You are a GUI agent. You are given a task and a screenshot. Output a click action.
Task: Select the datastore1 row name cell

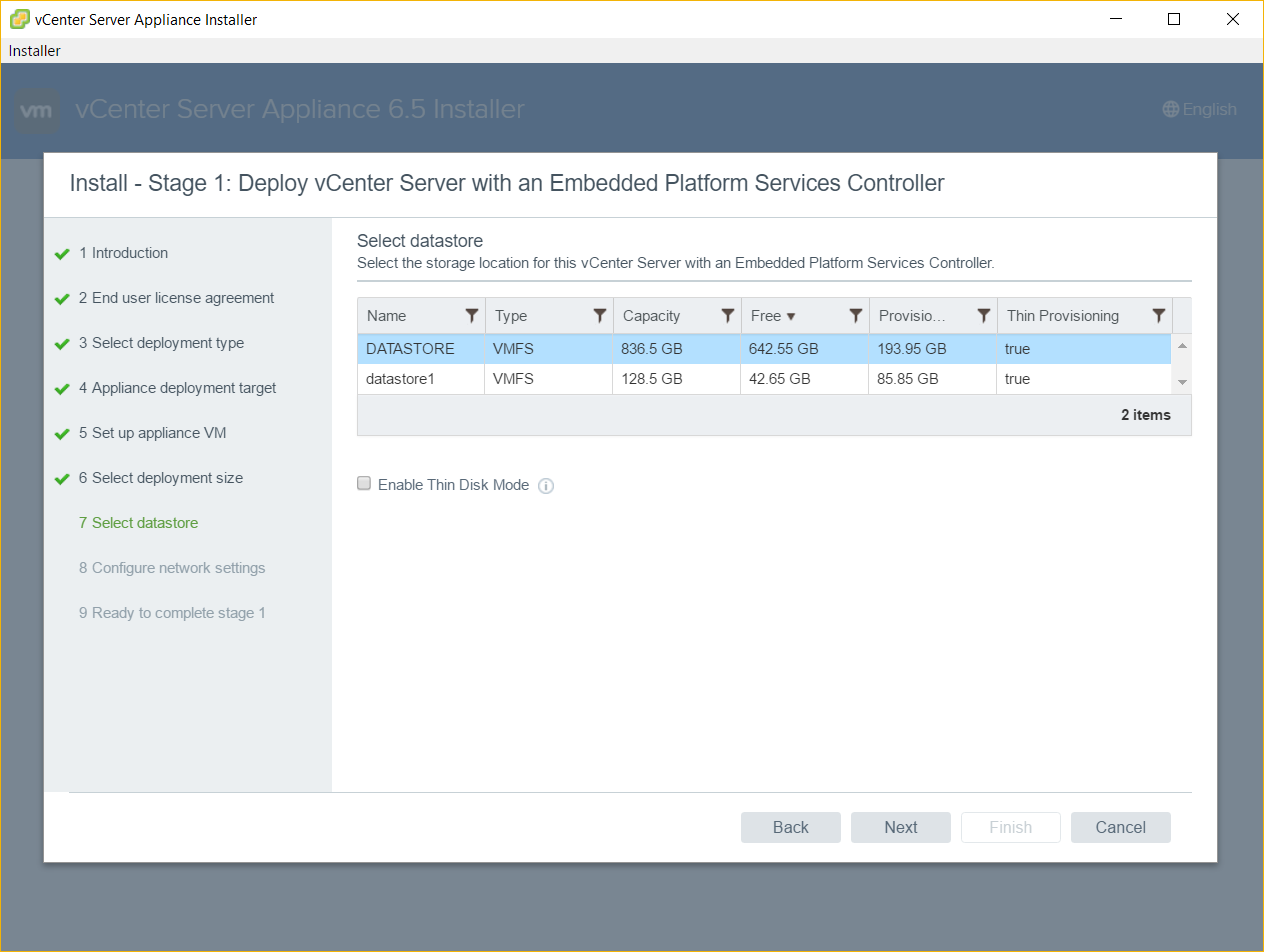(421, 379)
